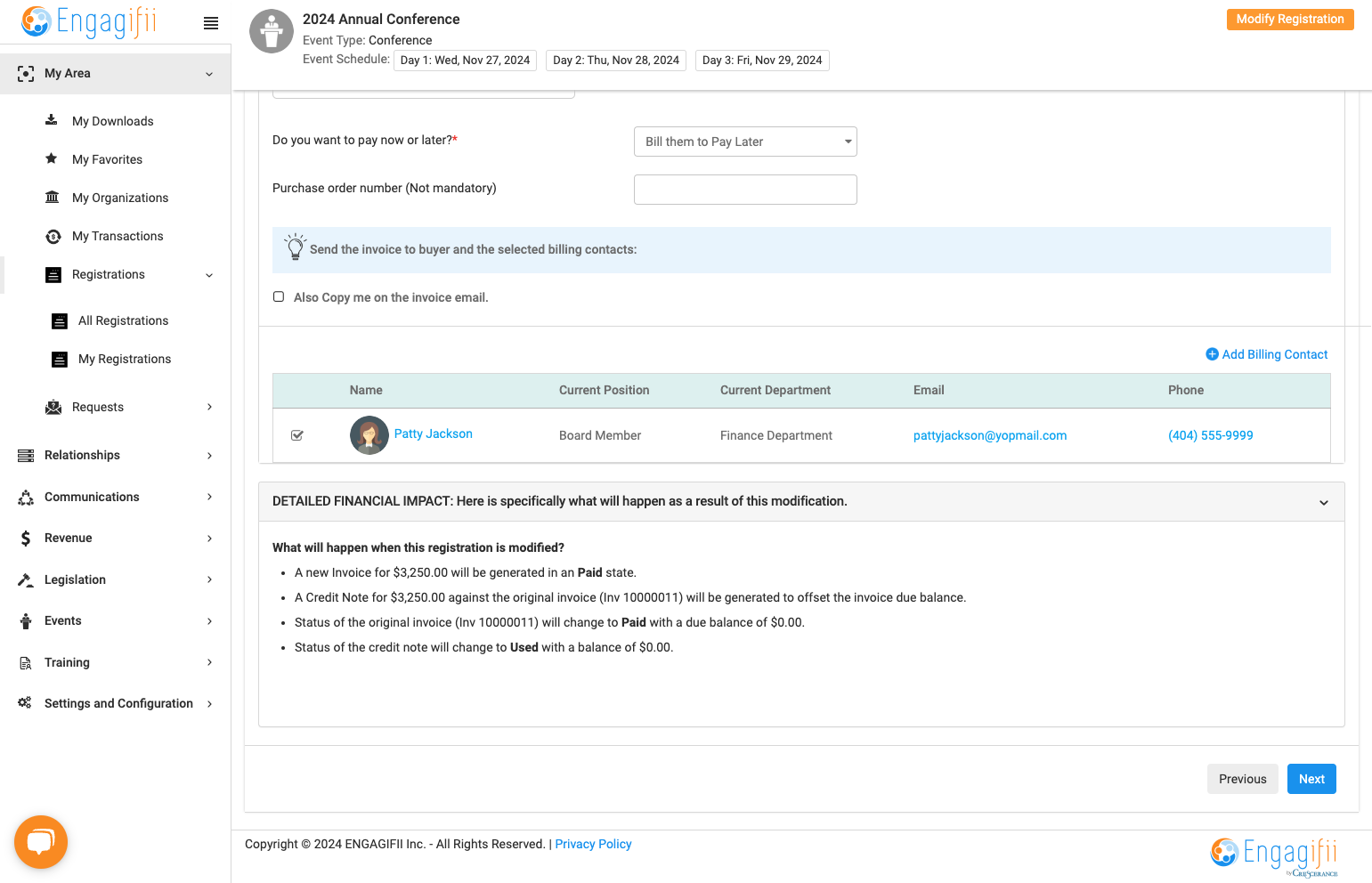
Task: Open the chat bubble widget
Action: coord(41,842)
